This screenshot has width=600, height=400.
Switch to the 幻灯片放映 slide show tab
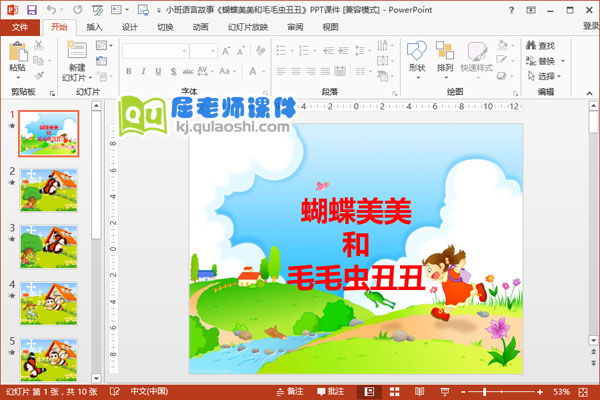(248, 27)
